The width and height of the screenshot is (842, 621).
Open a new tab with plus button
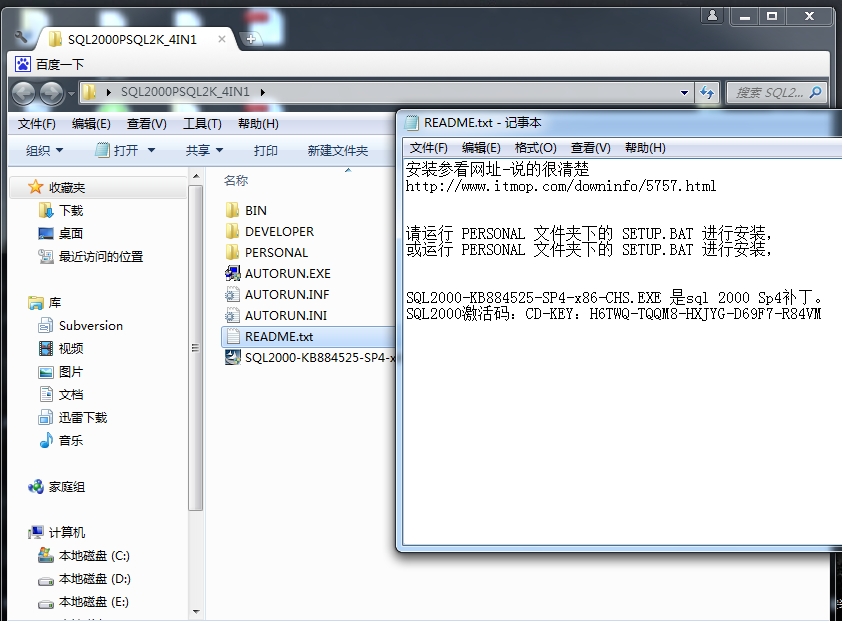coord(250,39)
